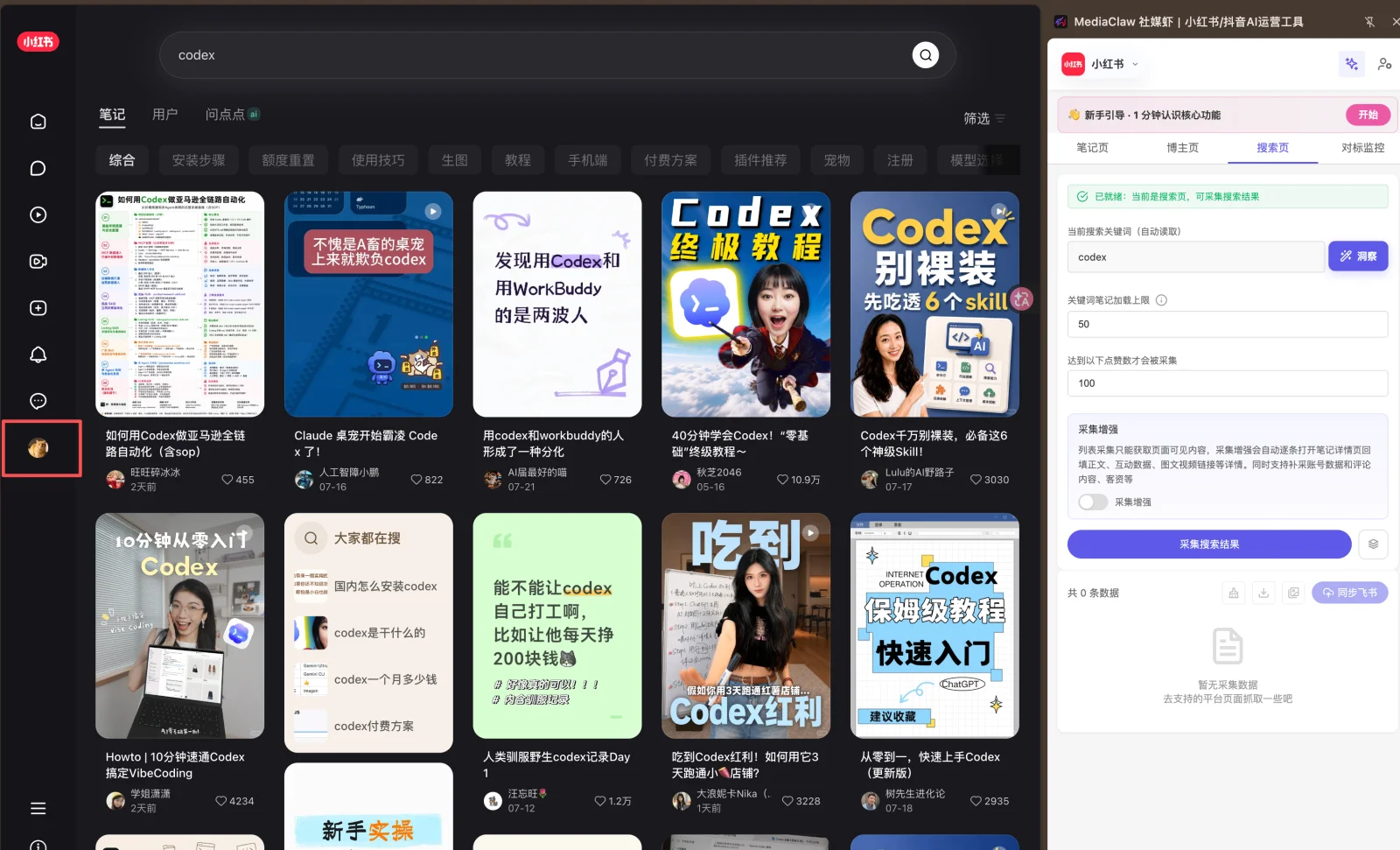The image size is (1400, 850).
Task: Open the home icon in the sidebar
Action: (x=38, y=122)
